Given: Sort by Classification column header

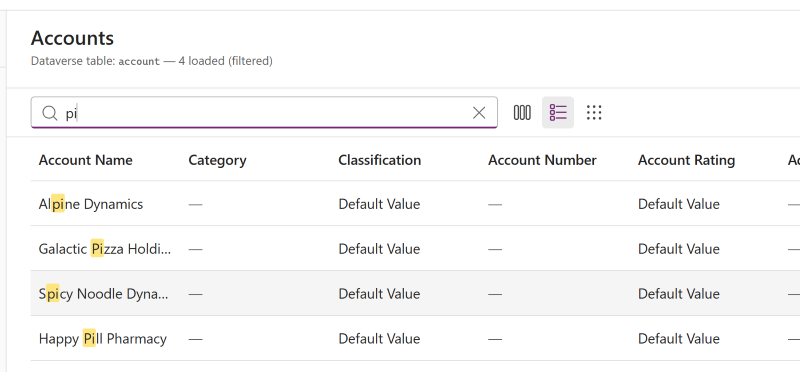Looking at the screenshot, I should click(x=380, y=160).
